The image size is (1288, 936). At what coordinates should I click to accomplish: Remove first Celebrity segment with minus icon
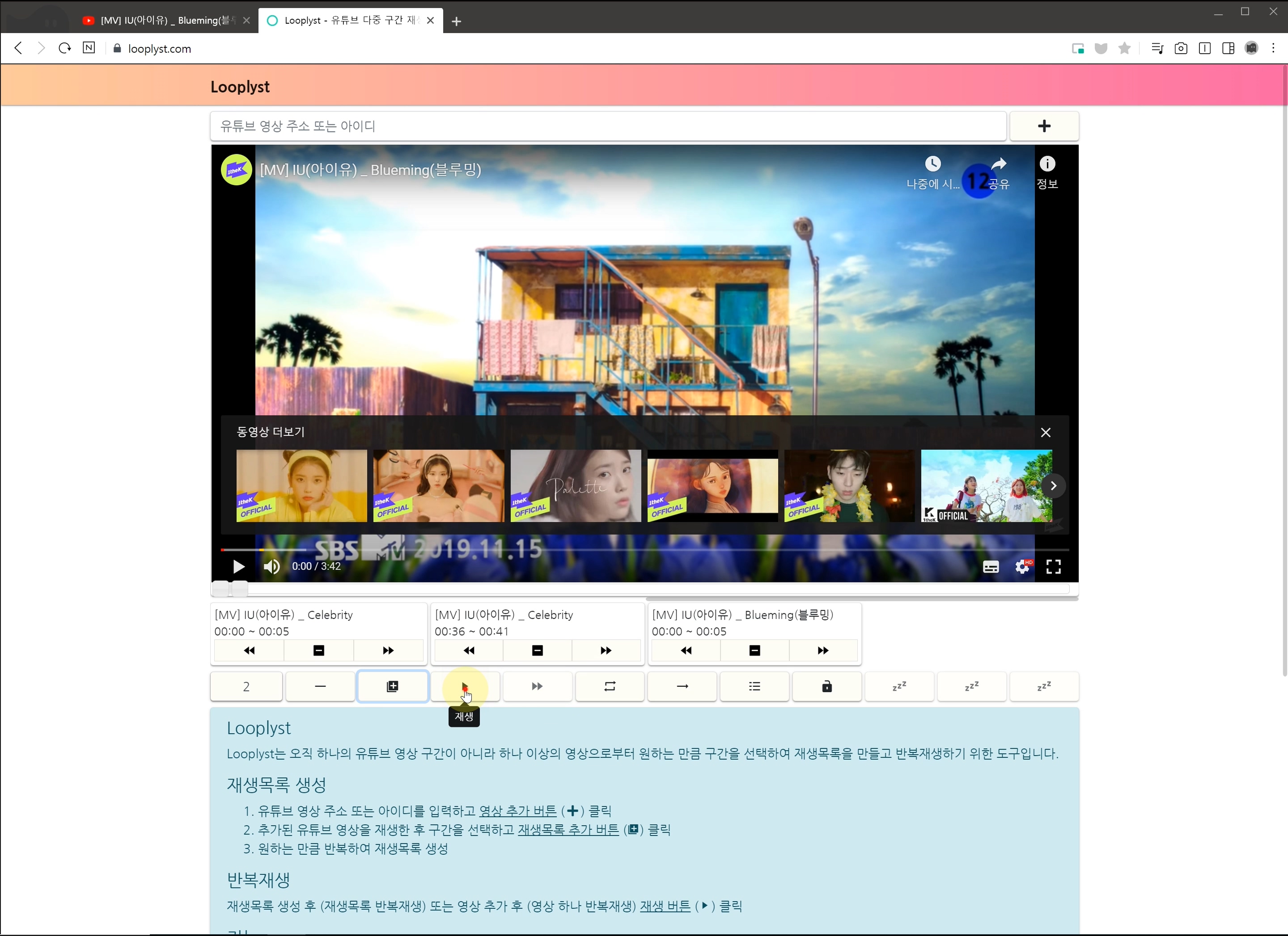(x=318, y=650)
